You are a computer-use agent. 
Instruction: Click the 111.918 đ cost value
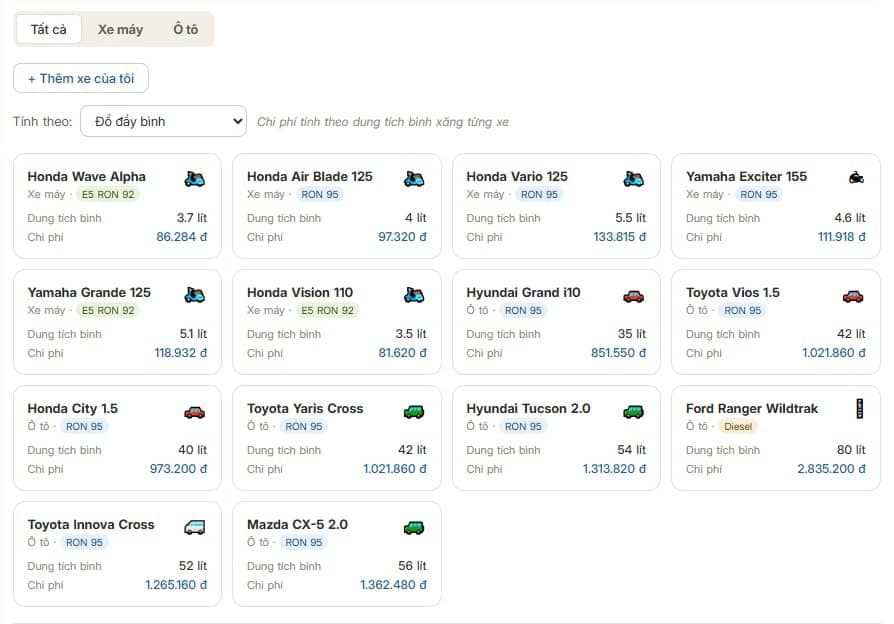click(x=842, y=237)
